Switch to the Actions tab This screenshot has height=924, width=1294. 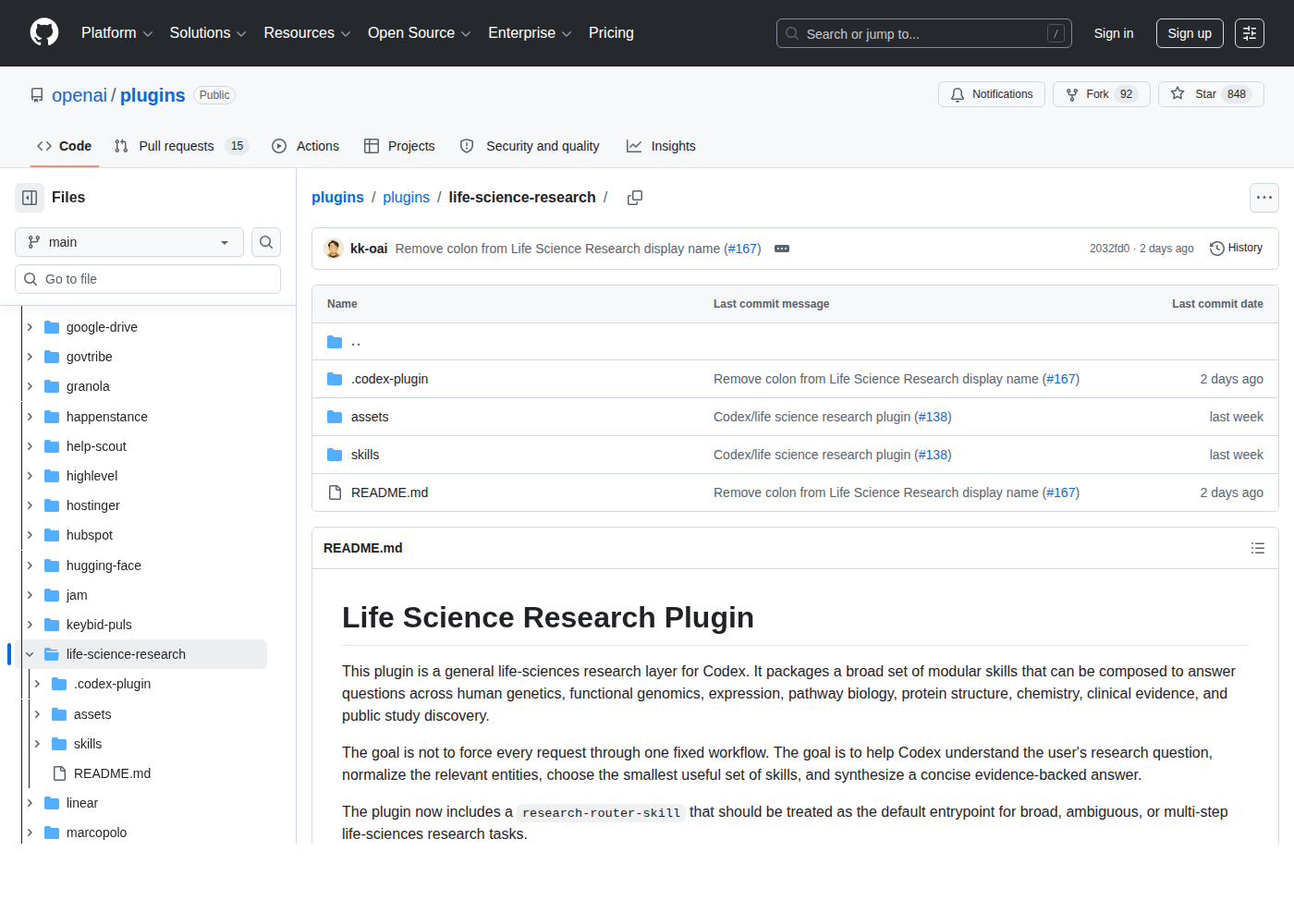(306, 146)
